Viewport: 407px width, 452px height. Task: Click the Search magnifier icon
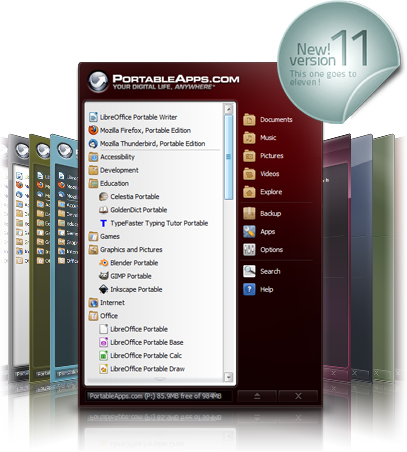coord(249,271)
